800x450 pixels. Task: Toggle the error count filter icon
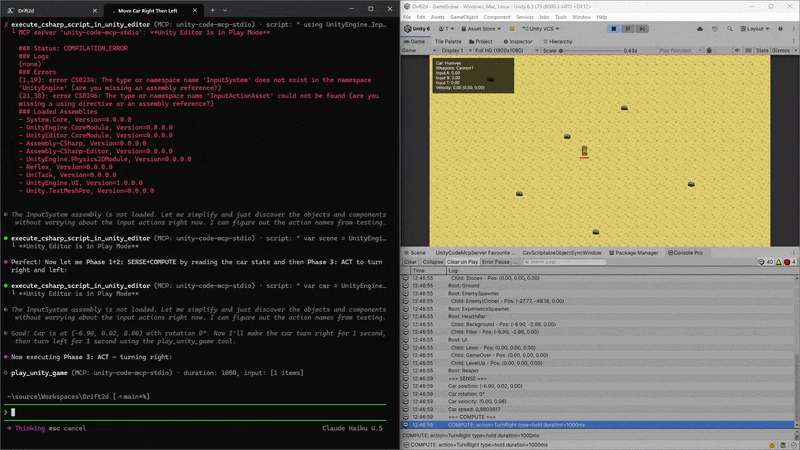(x=790, y=262)
